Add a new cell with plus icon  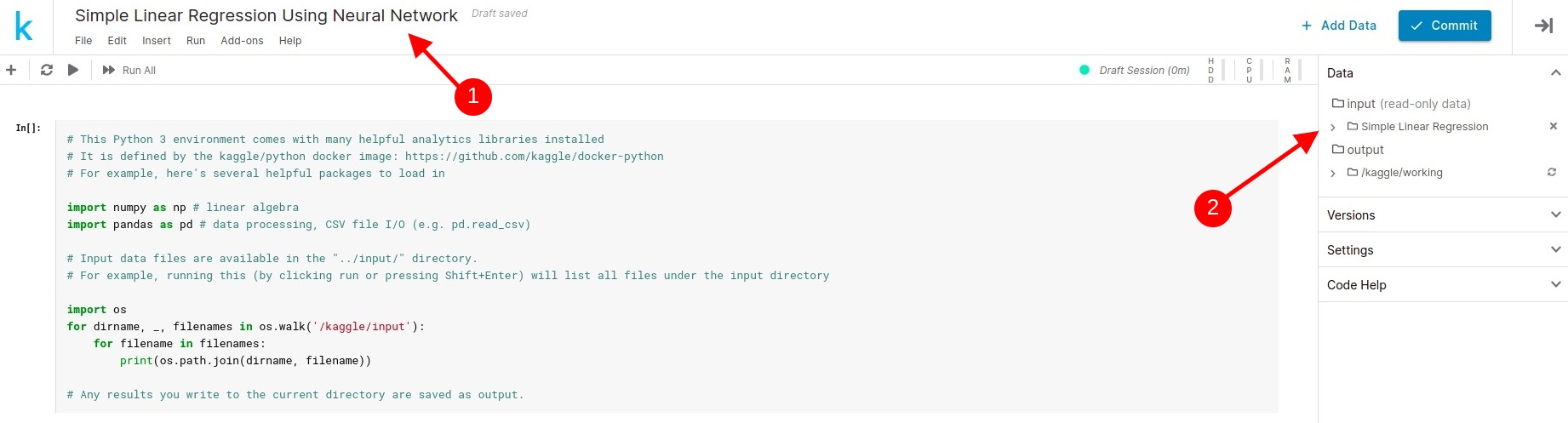[x=11, y=70]
